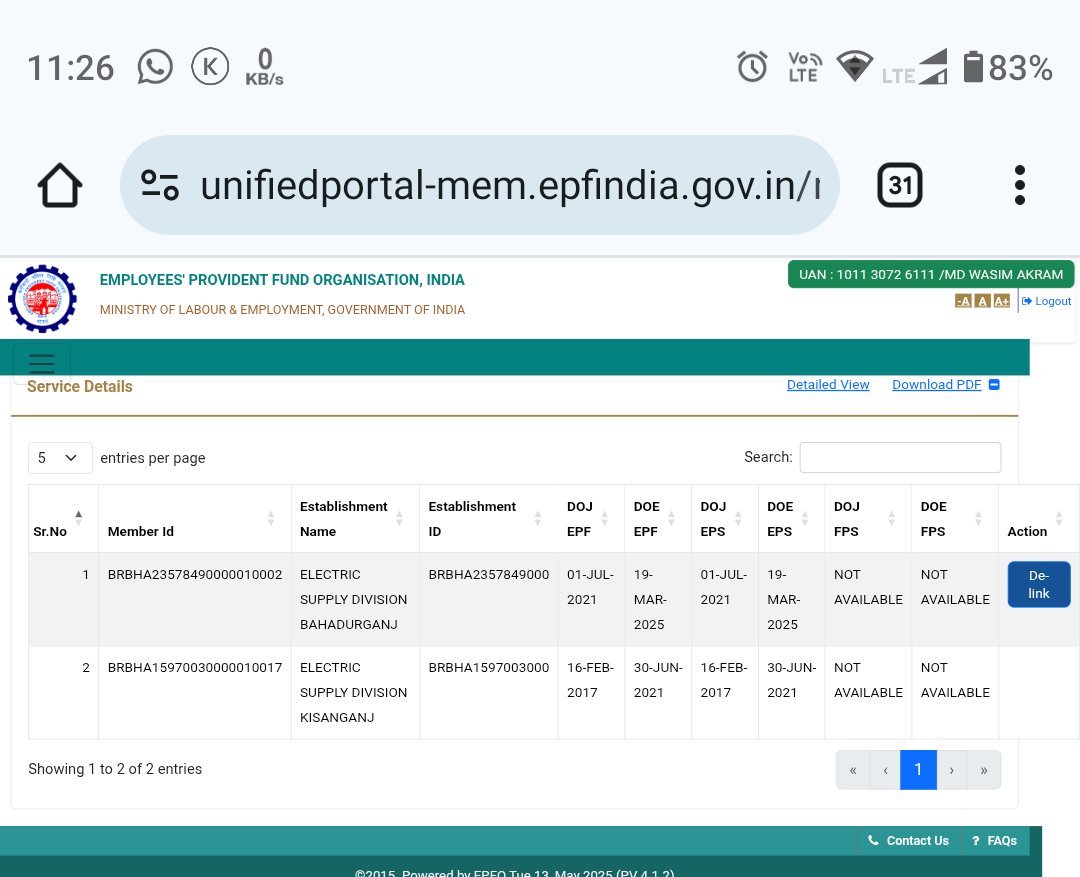Sort table by Sr.No column
The width and height of the screenshot is (1080, 877).
click(x=63, y=519)
